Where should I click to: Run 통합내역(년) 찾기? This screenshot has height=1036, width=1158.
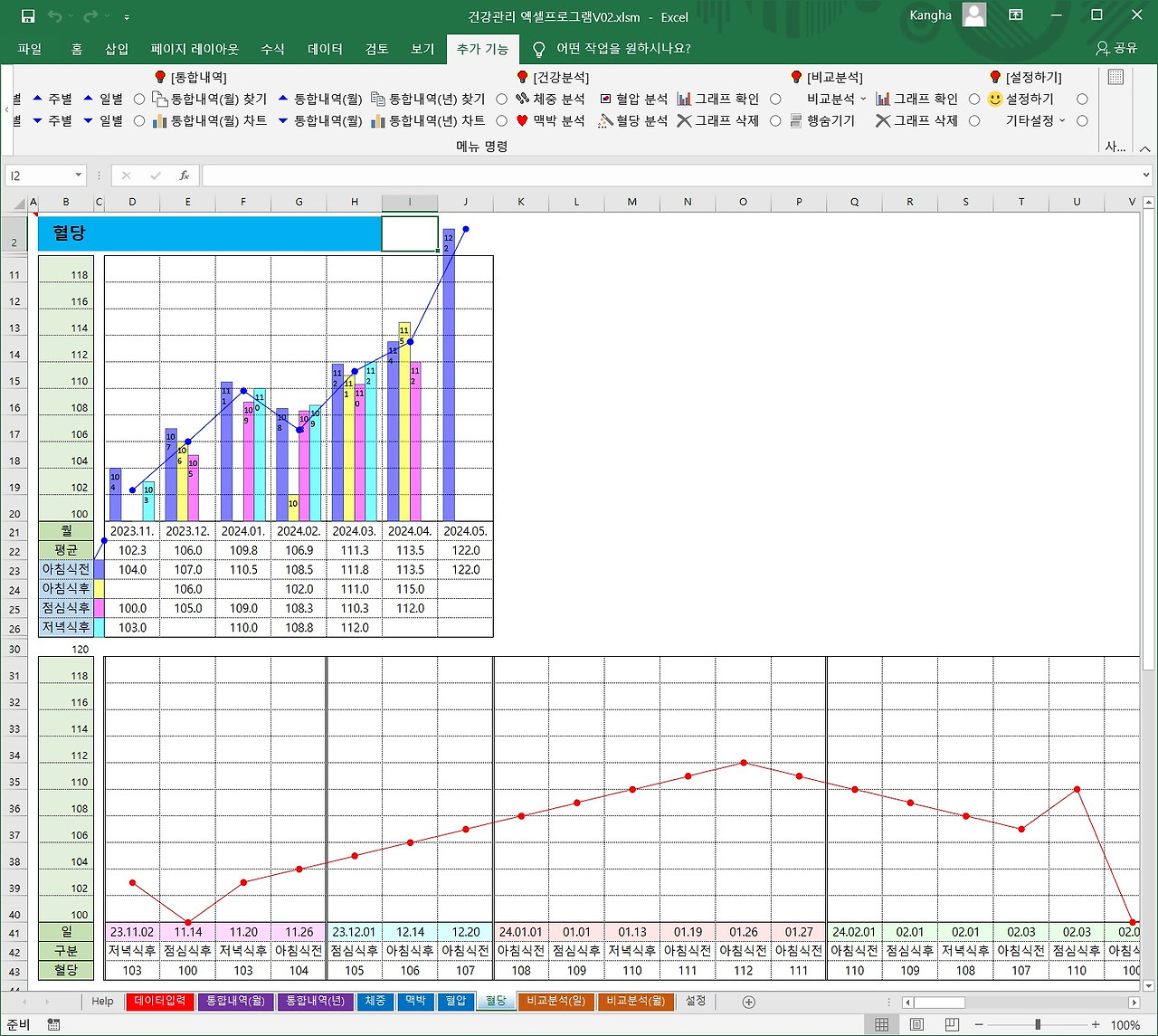click(x=428, y=99)
